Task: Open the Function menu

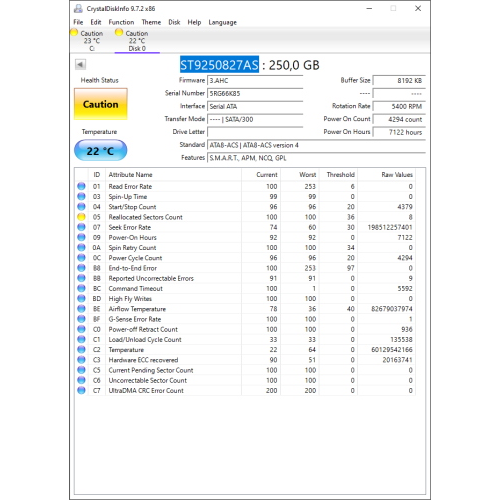Action: click(121, 22)
